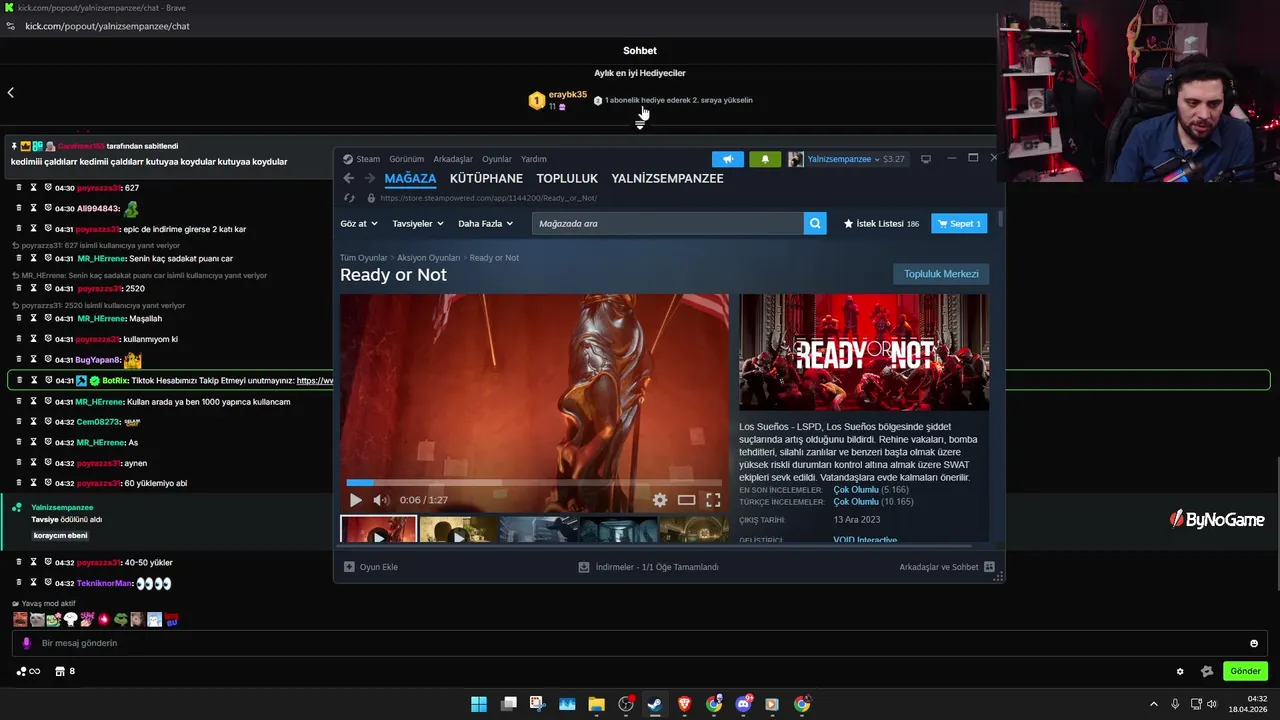Open VOID Interactive developer link

click(x=865, y=540)
